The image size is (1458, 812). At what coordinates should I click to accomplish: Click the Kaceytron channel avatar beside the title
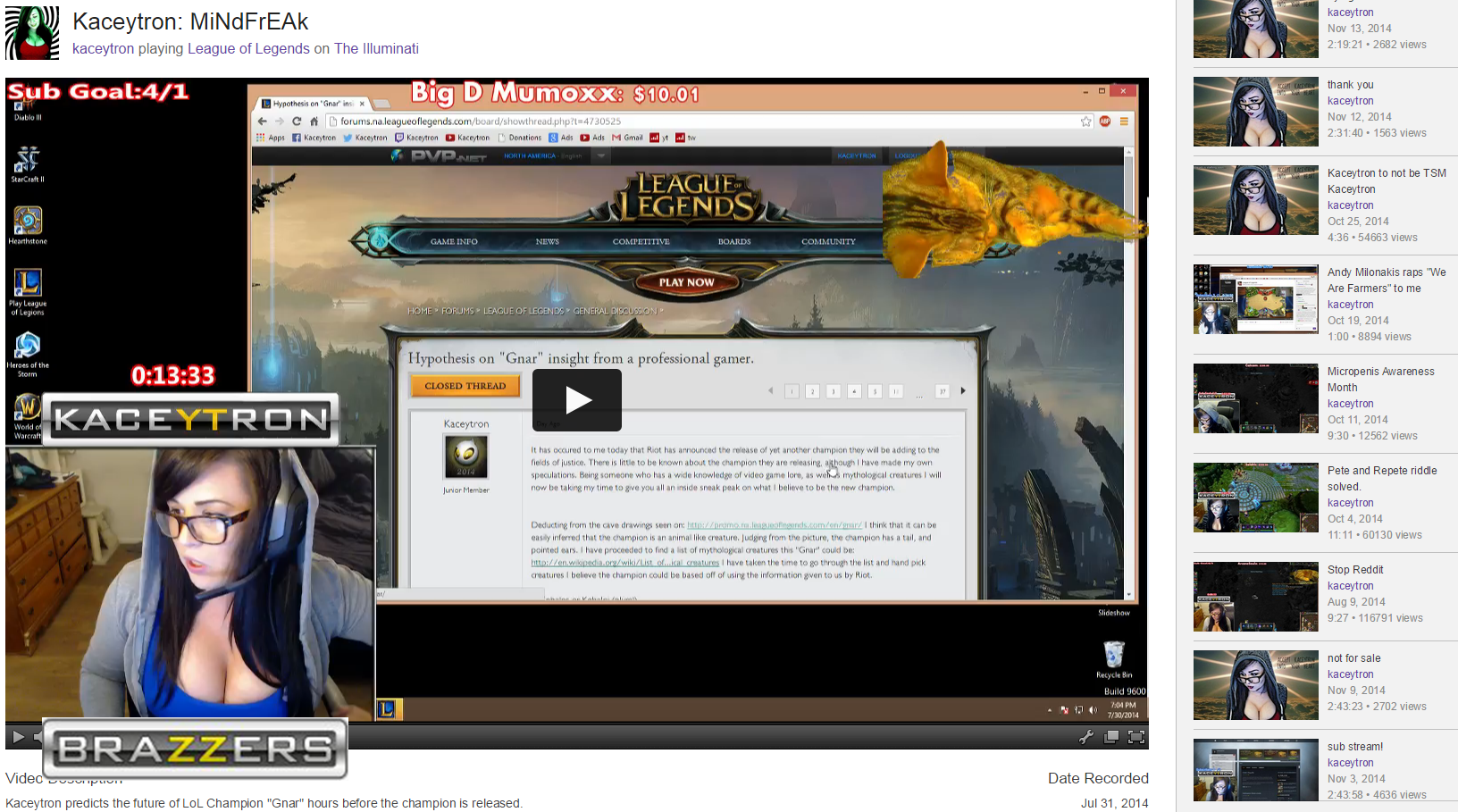tap(32, 33)
